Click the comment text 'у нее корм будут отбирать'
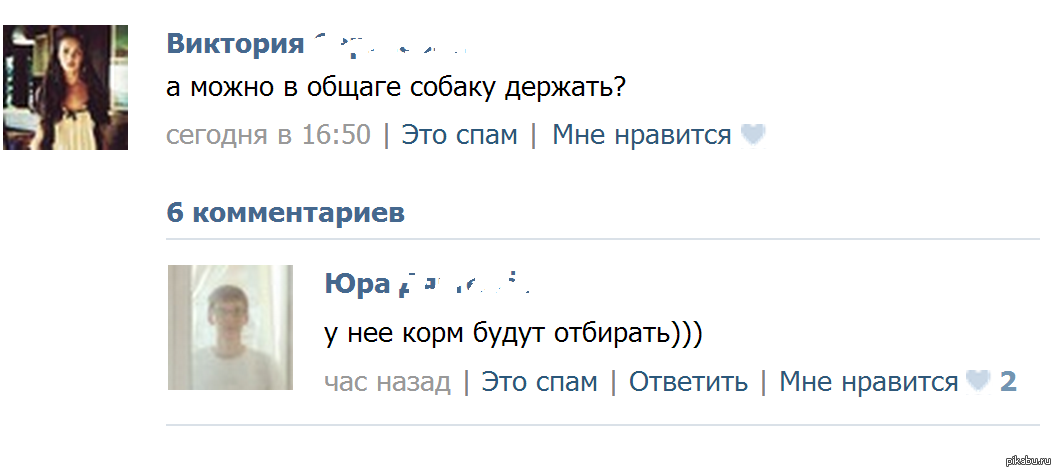This screenshot has width=1056, height=472. 513,333
